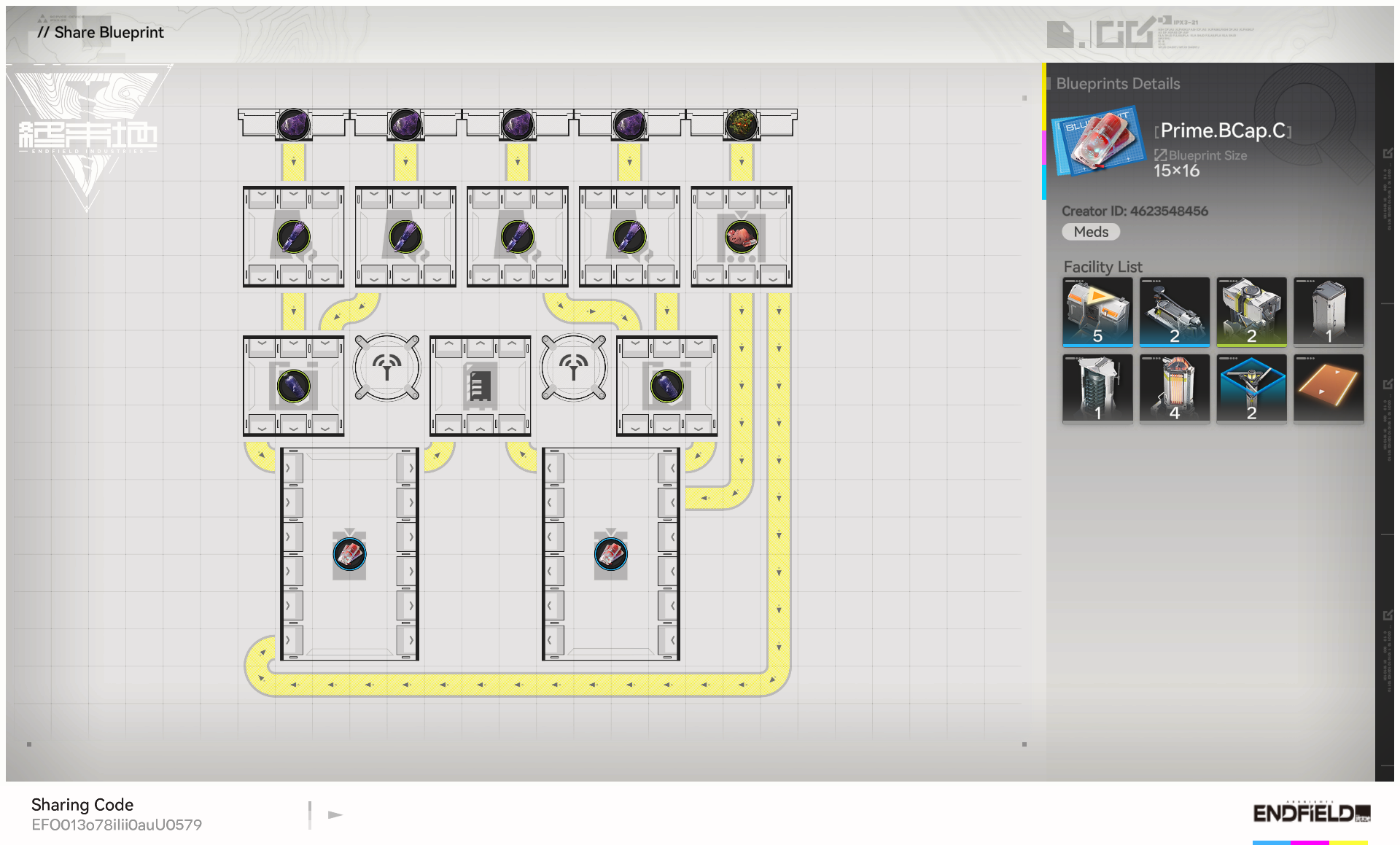Select the orange conveyor belt facility tile

(x=1328, y=388)
